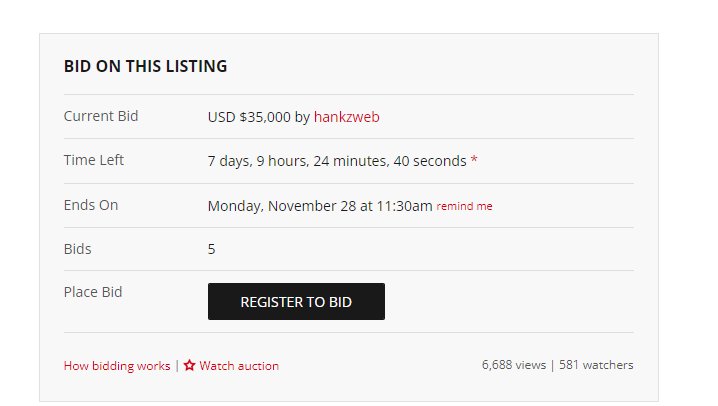This screenshot has width=718, height=406.
Task: Open How bidding works link
Action: 117,366
